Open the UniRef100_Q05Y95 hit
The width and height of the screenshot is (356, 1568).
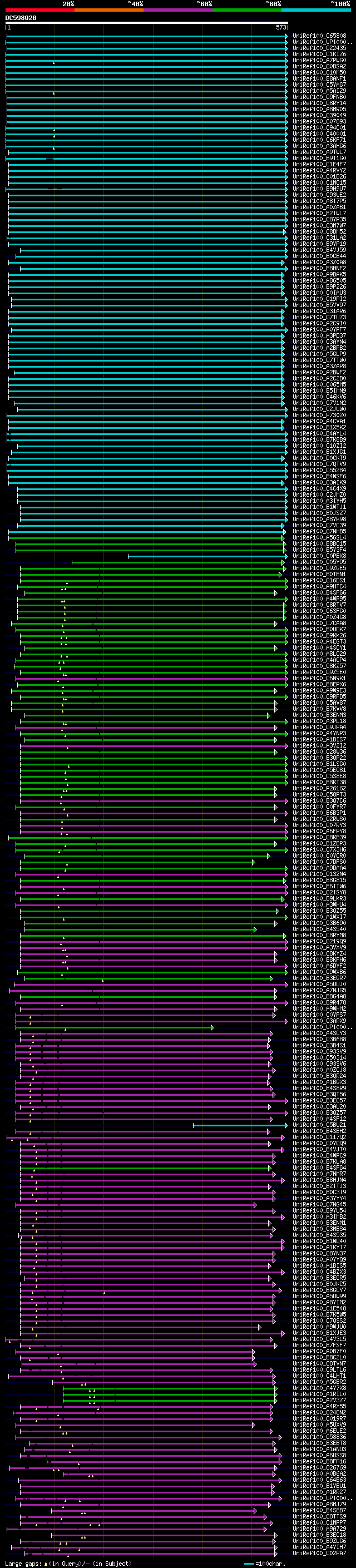tap(319, 562)
